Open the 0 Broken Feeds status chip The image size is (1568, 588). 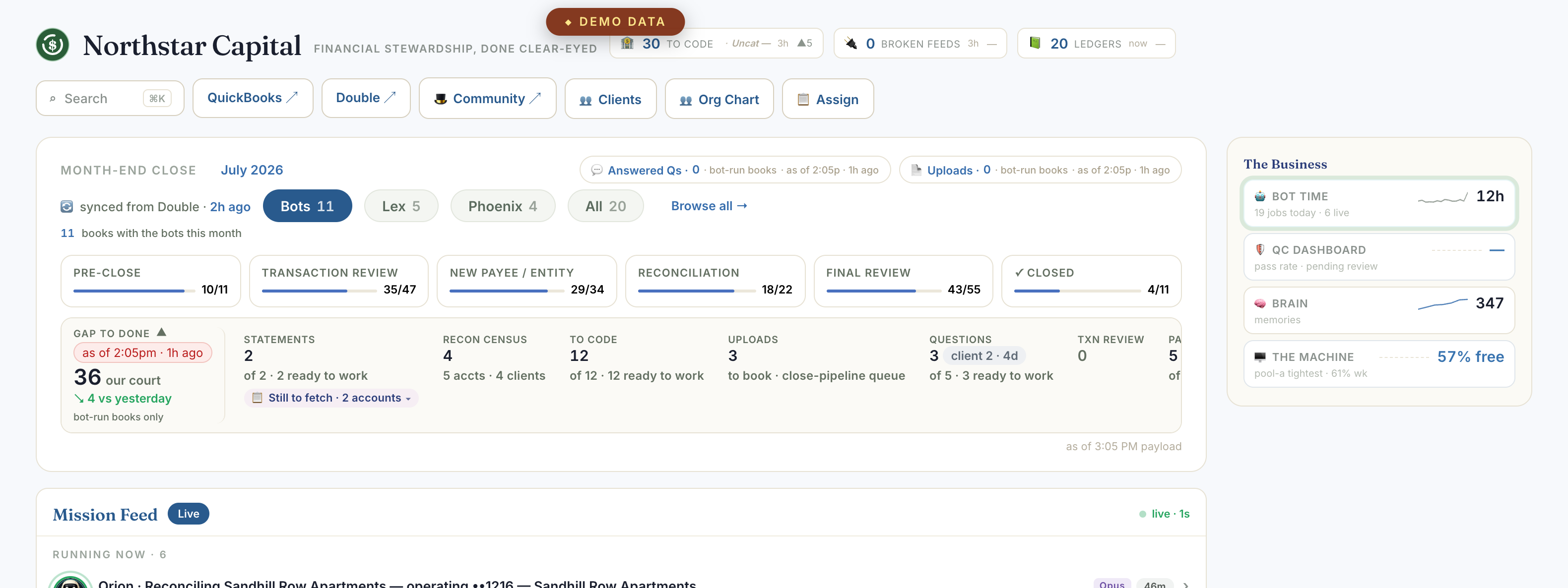pos(920,43)
